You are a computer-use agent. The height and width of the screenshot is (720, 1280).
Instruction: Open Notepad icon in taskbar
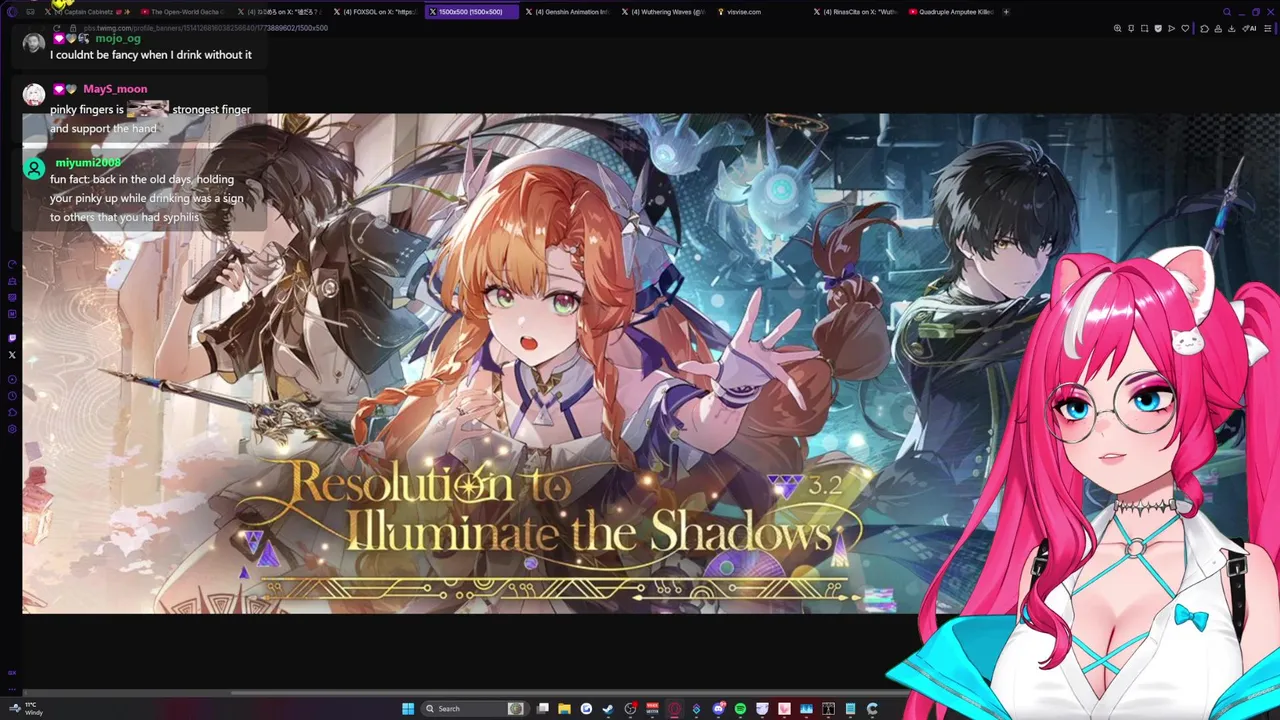(x=850, y=709)
